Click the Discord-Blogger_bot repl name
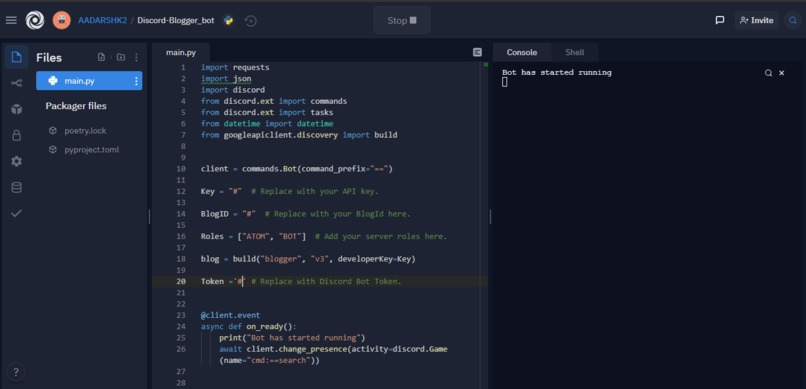This screenshot has width=806, height=389. [176, 21]
